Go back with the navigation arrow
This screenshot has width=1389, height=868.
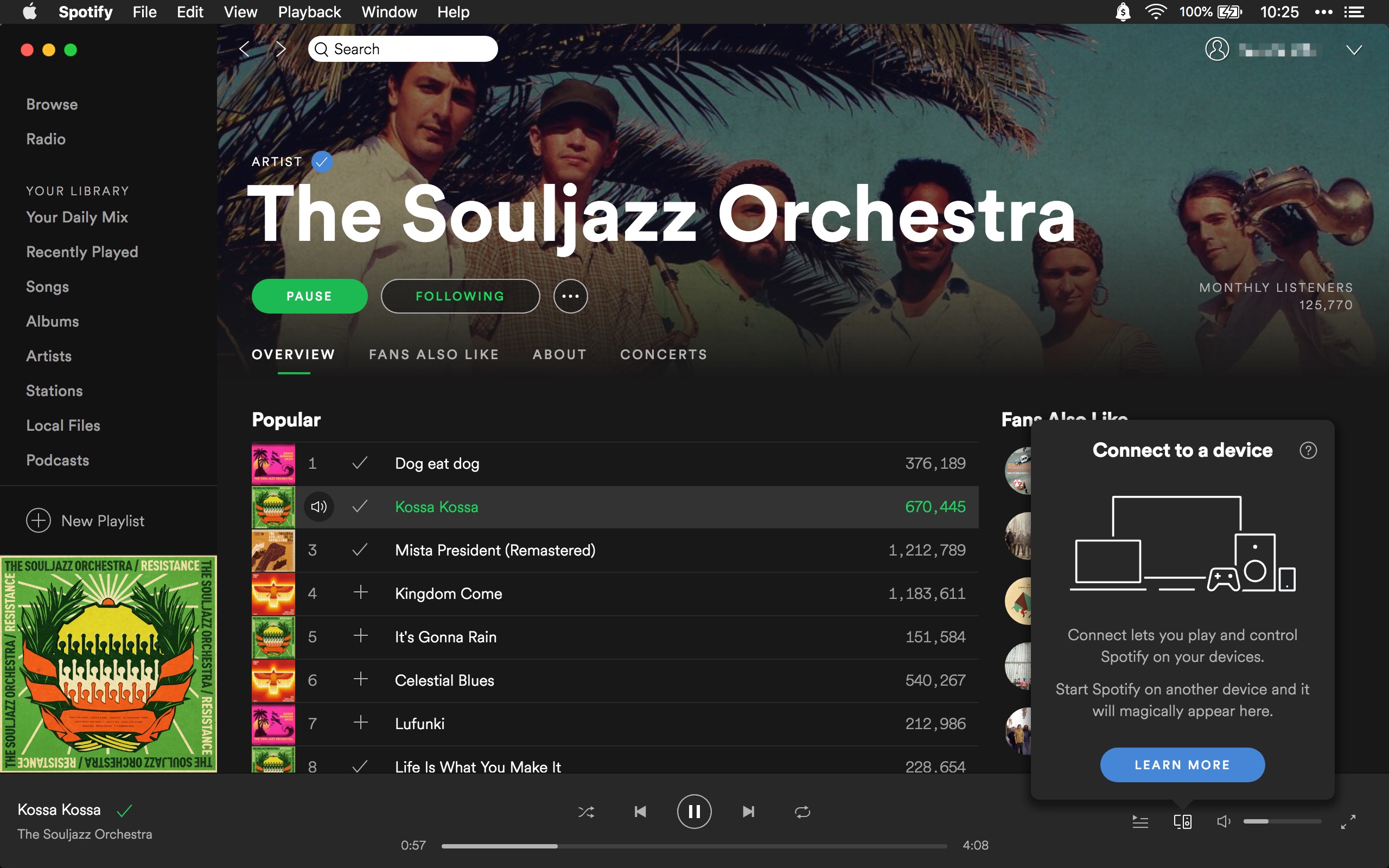[245, 49]
